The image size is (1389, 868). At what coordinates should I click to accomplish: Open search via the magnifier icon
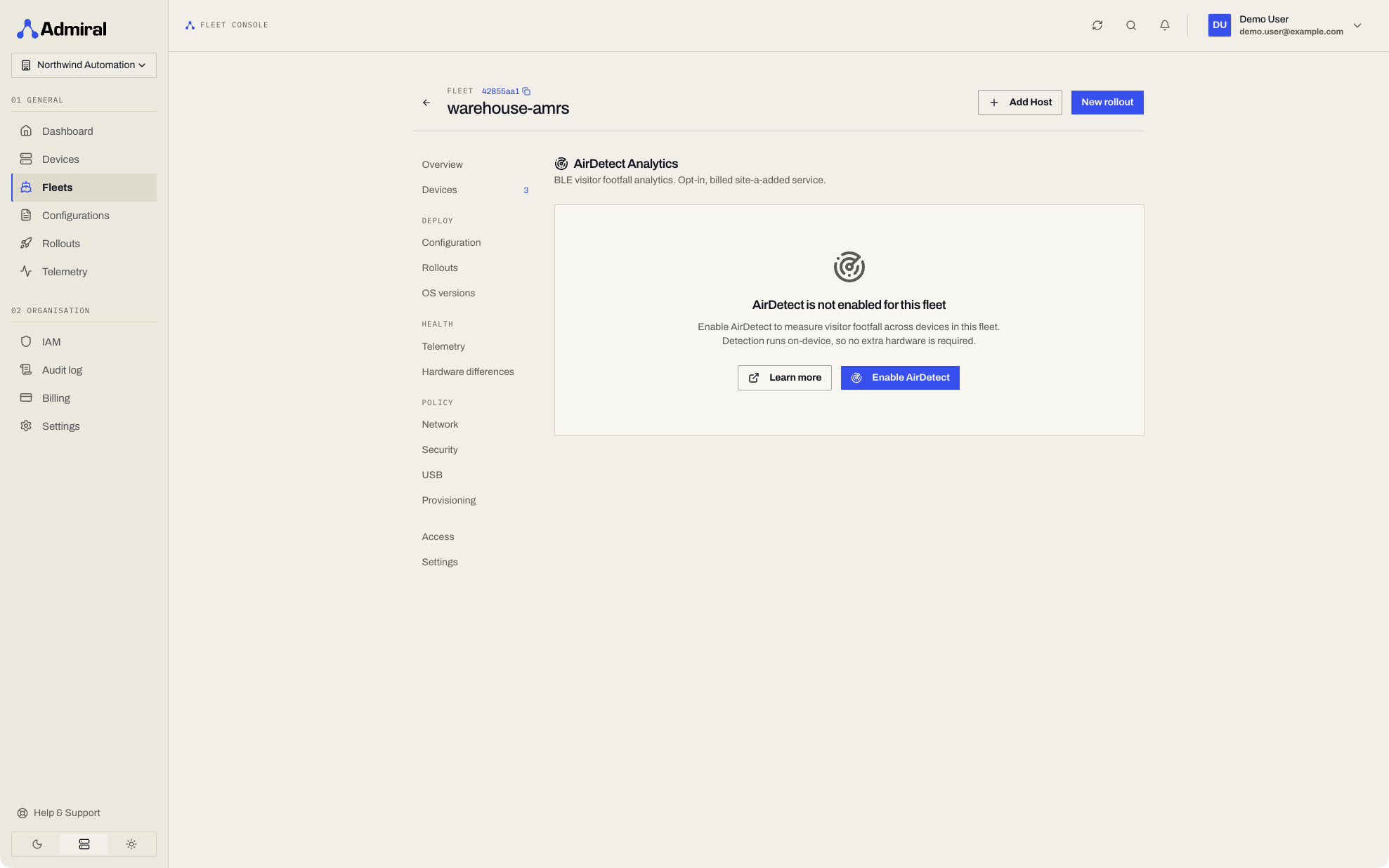click(x=1131, y=25)
